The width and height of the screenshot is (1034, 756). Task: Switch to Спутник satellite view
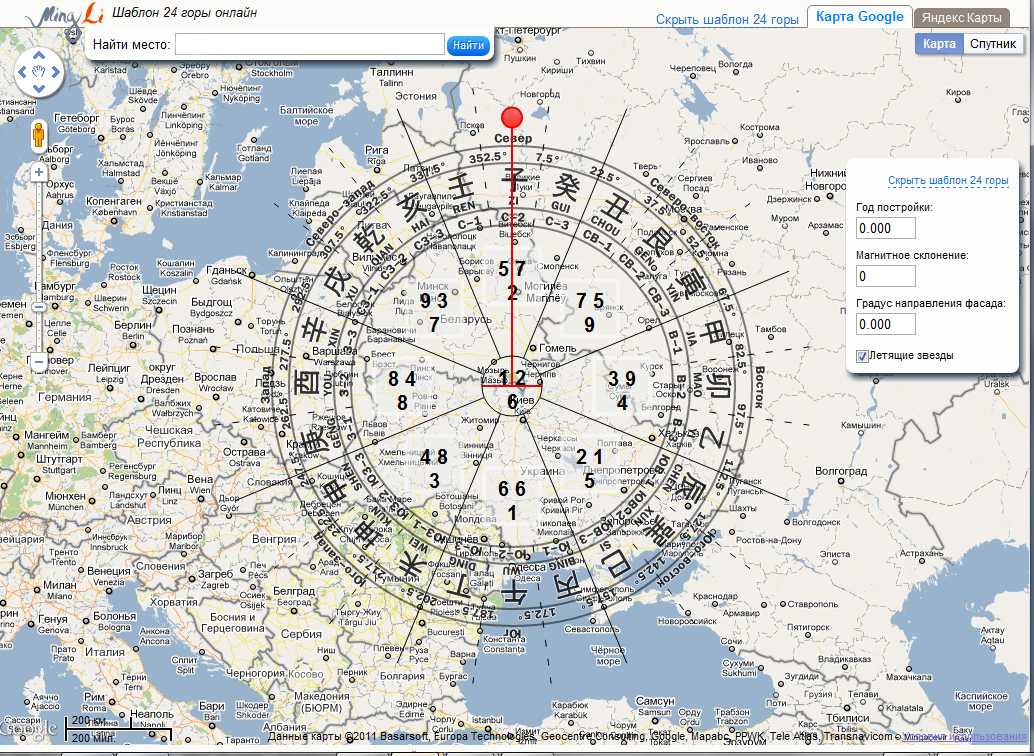993,44
